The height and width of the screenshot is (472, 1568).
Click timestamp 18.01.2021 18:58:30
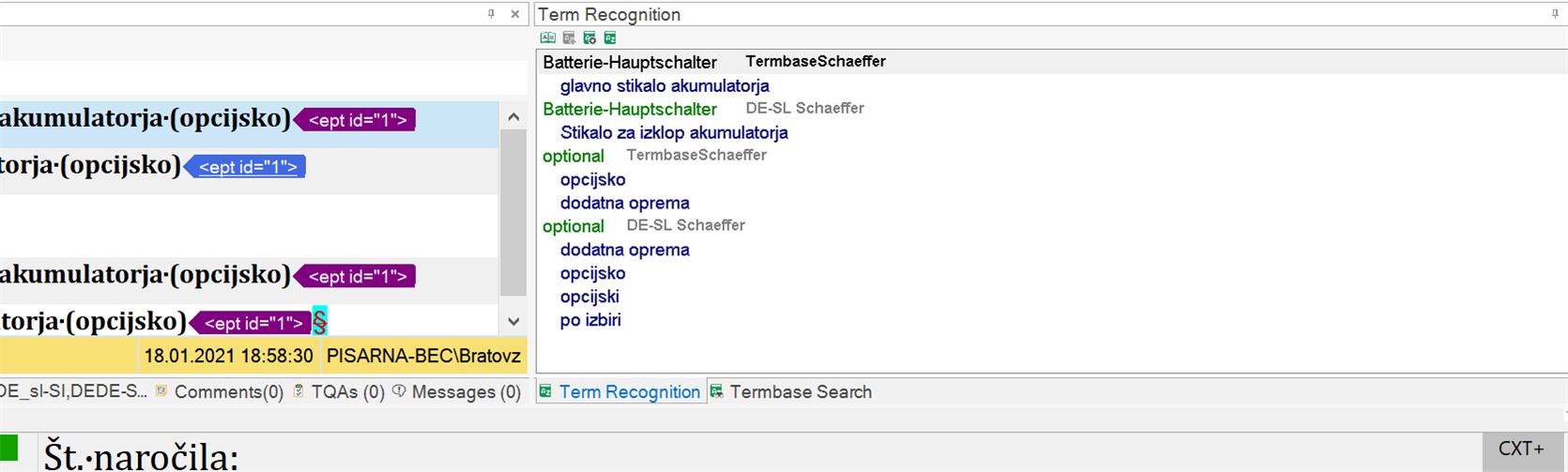(x=228, y=357)
